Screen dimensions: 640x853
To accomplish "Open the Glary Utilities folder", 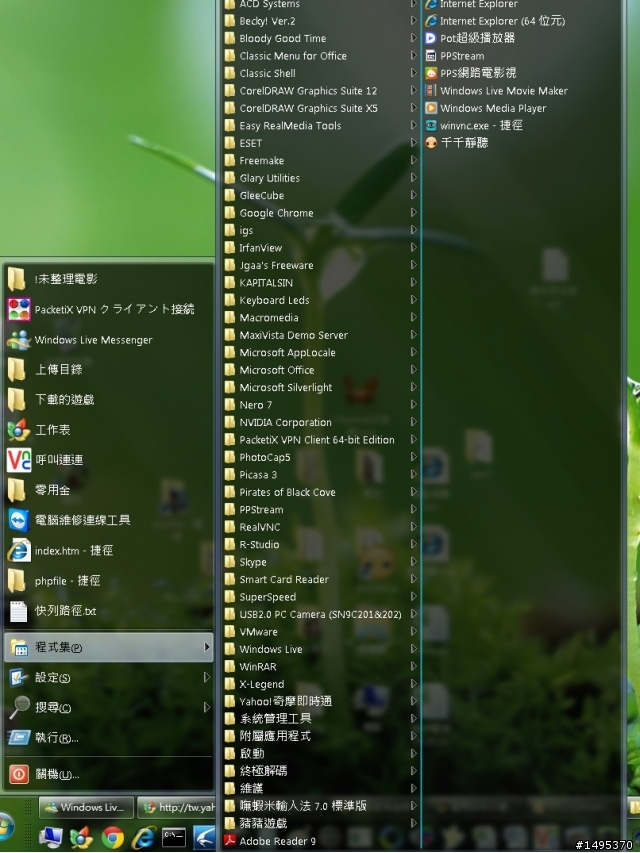I will pyautogui.click(x=321, y=178).
